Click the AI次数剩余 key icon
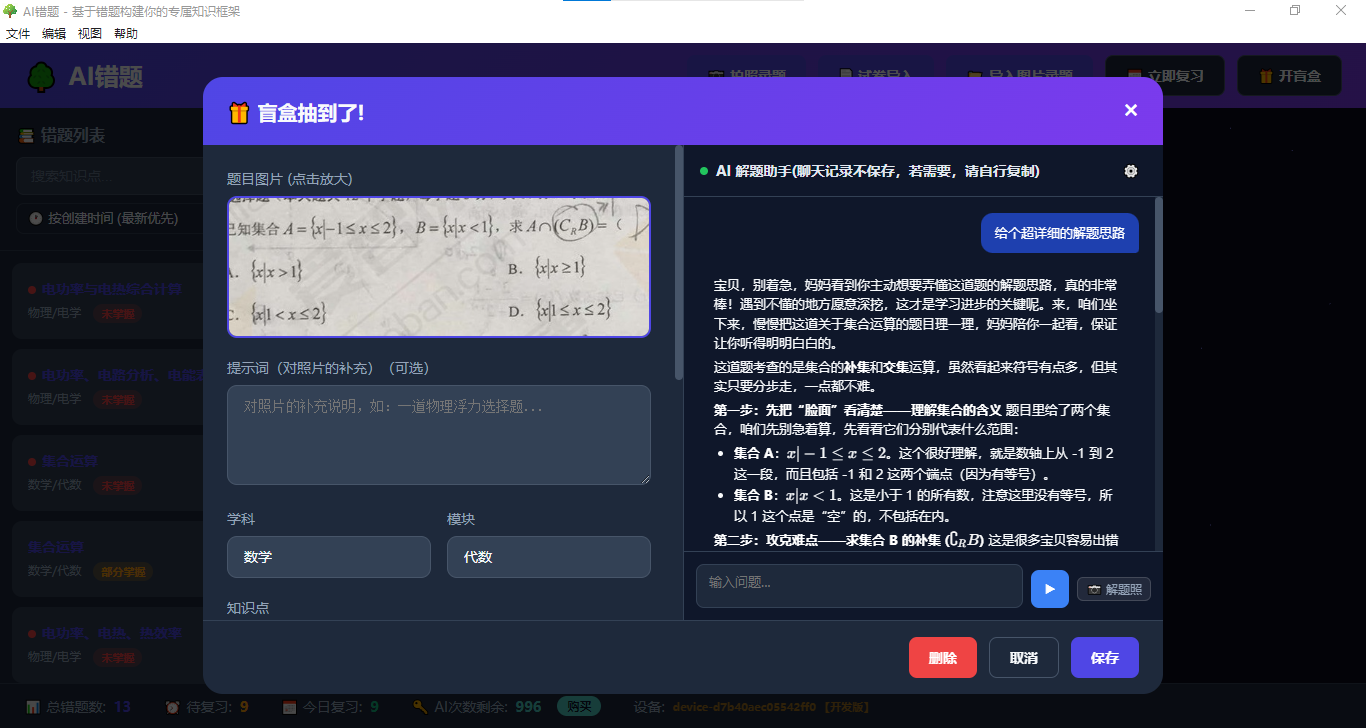Image resolution: width=1366 pixels, height=728 pixels. click(420, 707)
